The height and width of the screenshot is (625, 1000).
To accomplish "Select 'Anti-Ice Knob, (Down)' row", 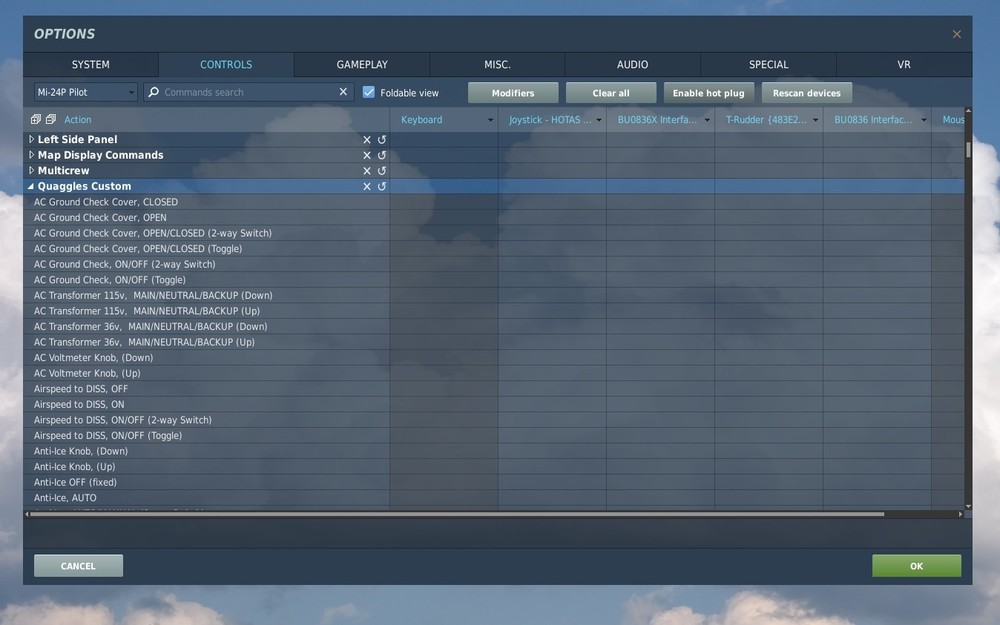I will pyautogui.click(x=207, y=451).
